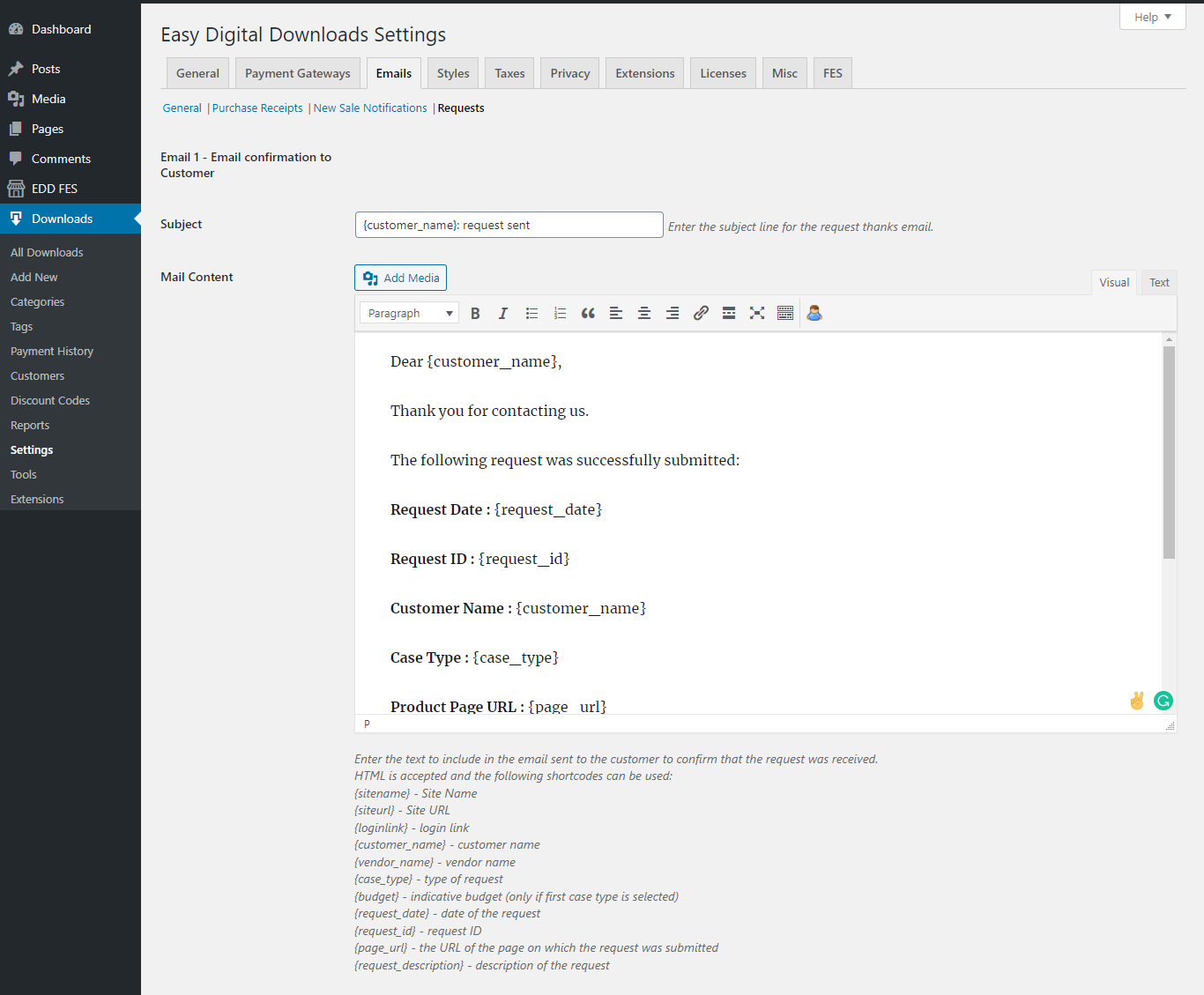Switch editor to Text mode
The width and height of the screenshot is (1204, 995).
click(x=1159, y=282)
